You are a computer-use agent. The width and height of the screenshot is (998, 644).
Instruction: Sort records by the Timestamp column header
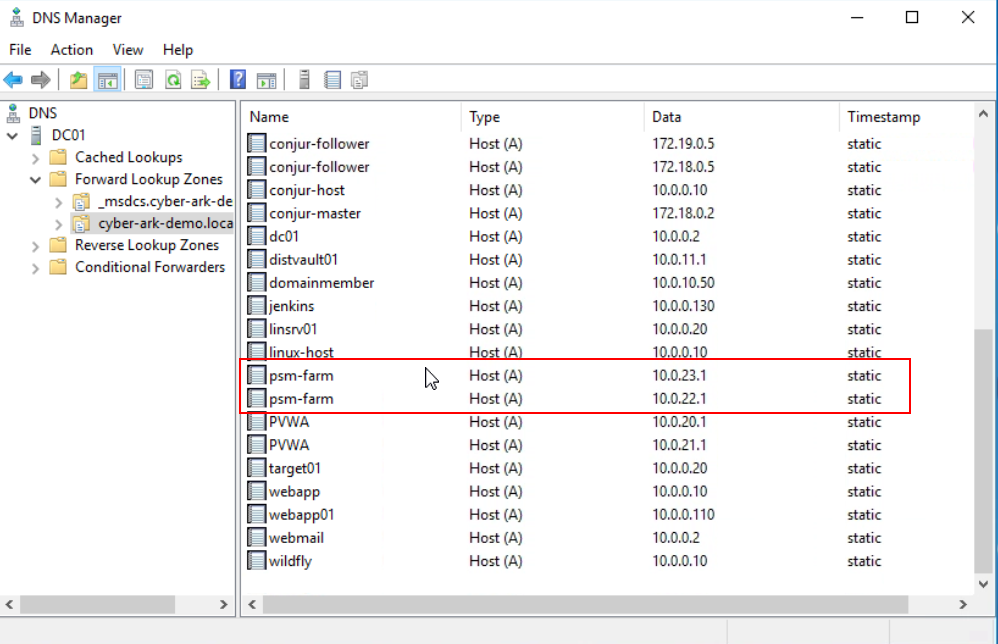[x=906, y=117]
